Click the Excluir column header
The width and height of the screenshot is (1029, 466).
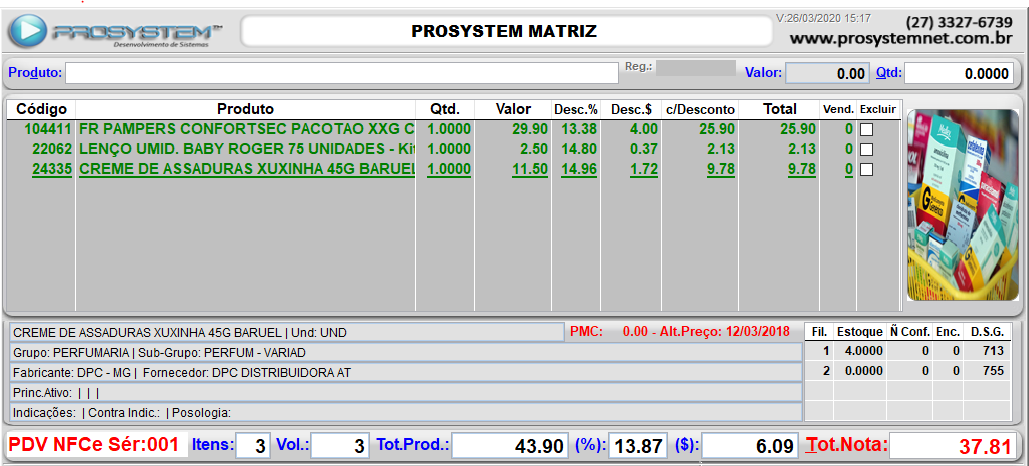(877, 109)
